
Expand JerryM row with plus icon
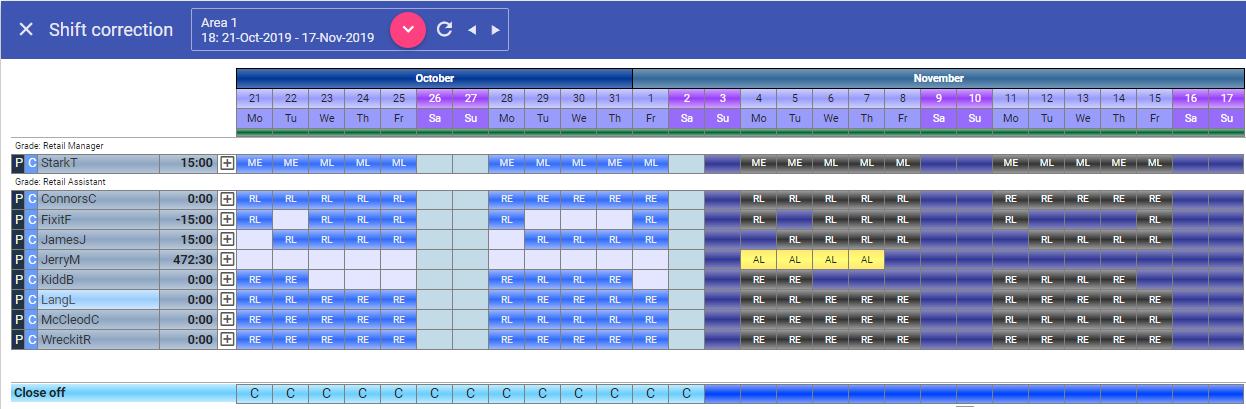[x=227, y=259]
